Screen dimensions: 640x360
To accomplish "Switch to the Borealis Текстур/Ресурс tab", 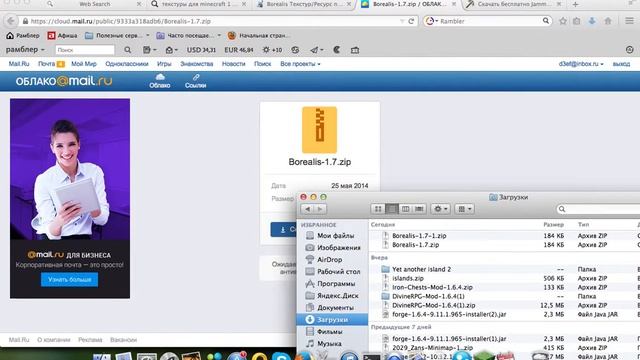I will (304, 4).
